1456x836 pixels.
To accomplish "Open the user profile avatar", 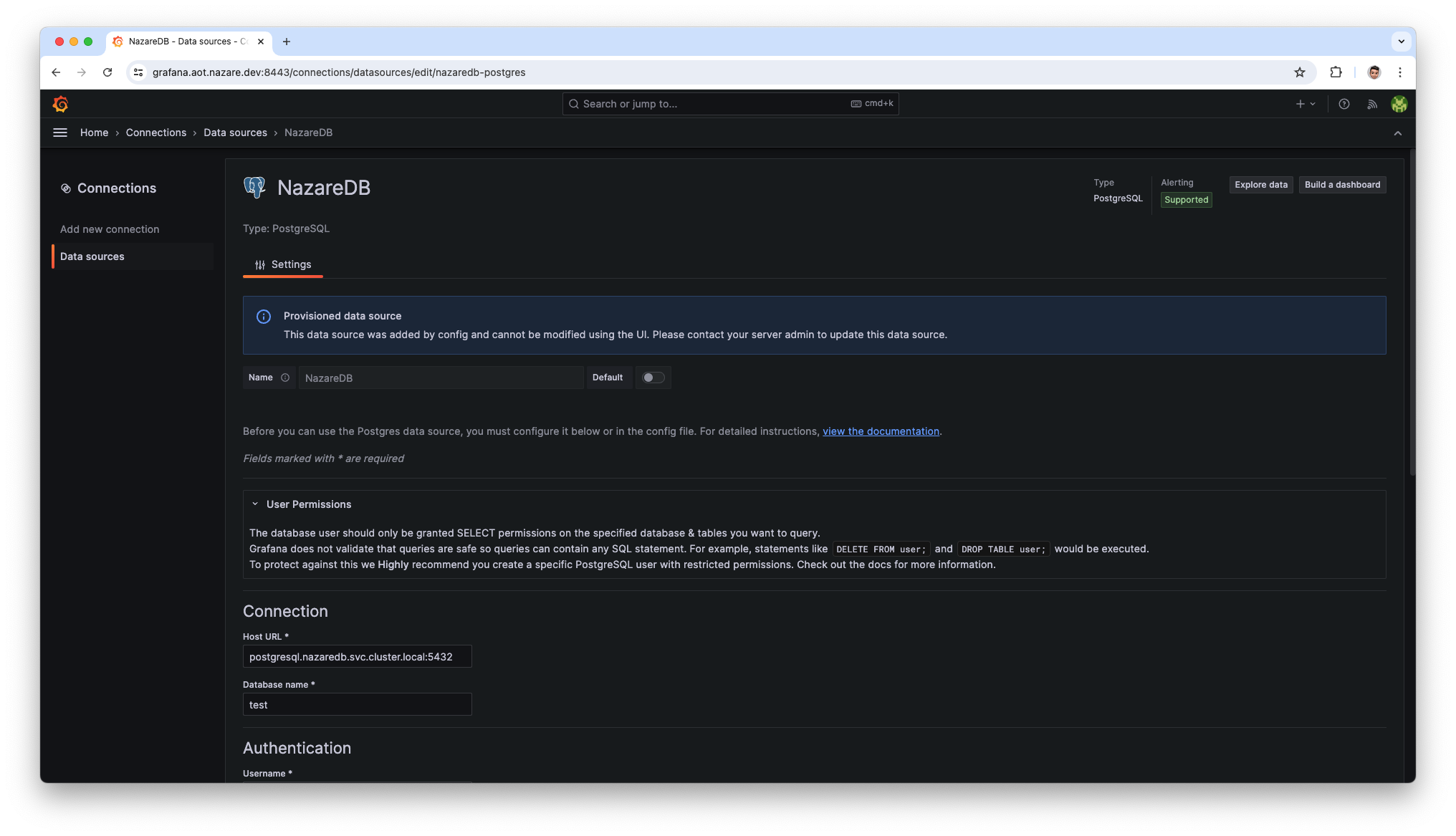I will pos(1399,104).
